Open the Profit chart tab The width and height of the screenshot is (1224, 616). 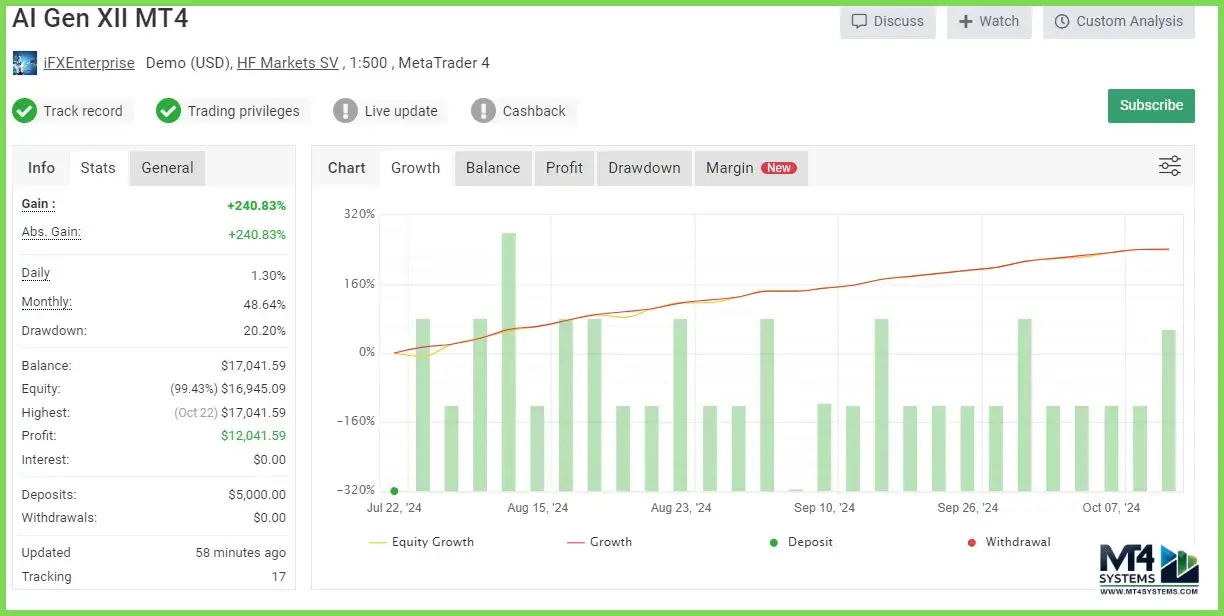[x=564, y=168]
